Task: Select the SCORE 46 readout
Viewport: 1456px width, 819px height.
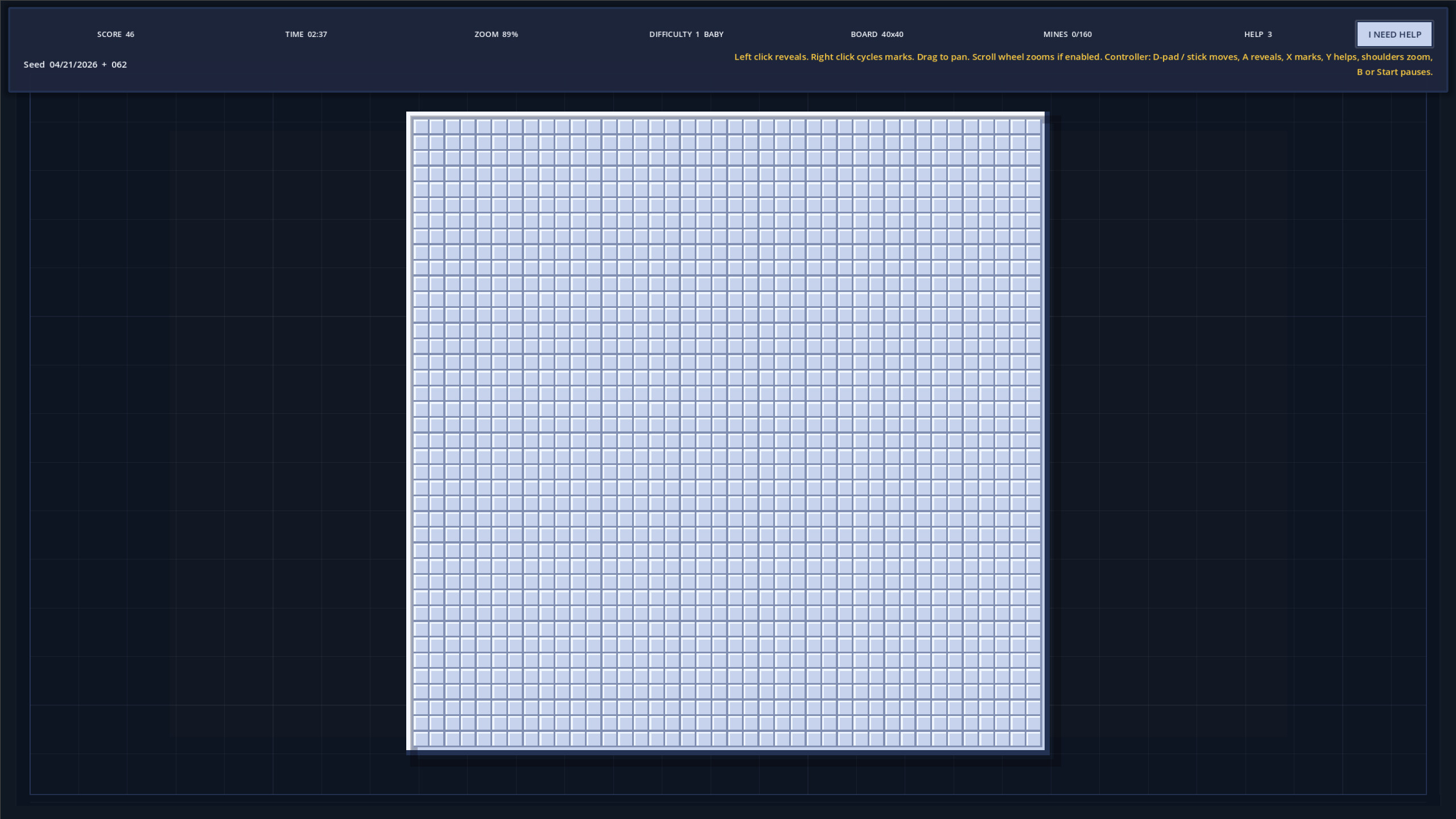Action: tap(116, 34)
